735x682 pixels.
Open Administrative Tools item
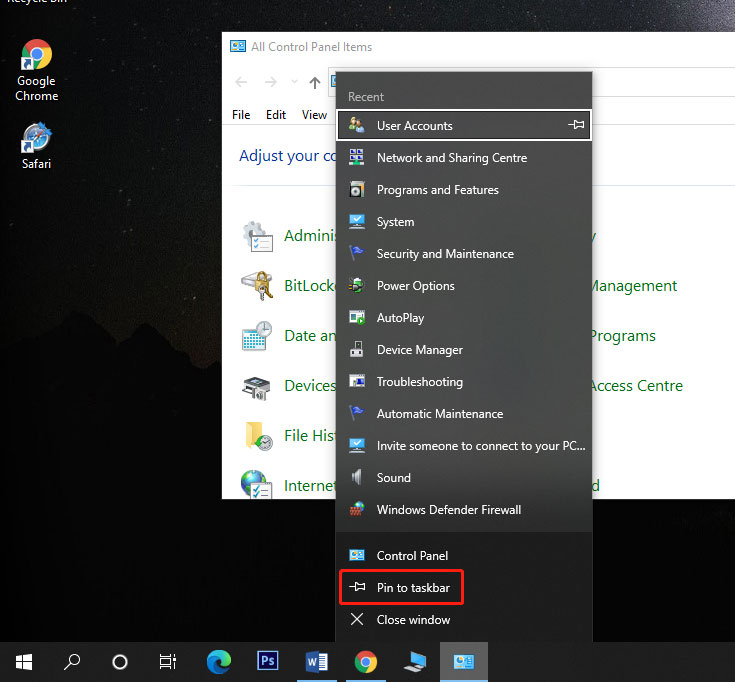pyautogui.click(x=288, y=236)
